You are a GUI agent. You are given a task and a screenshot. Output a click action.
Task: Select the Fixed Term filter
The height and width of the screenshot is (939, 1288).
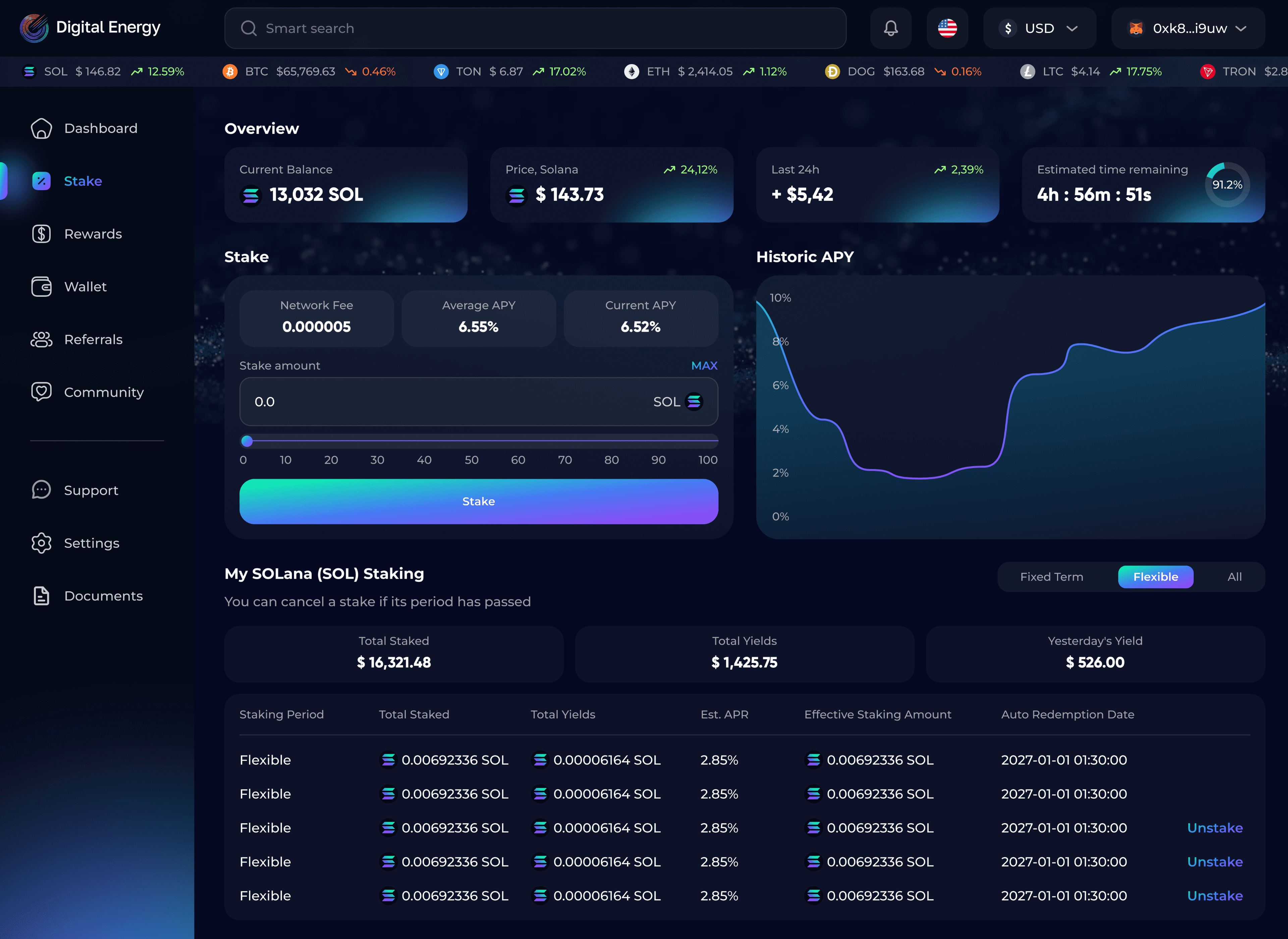(x=1051, y=577)
